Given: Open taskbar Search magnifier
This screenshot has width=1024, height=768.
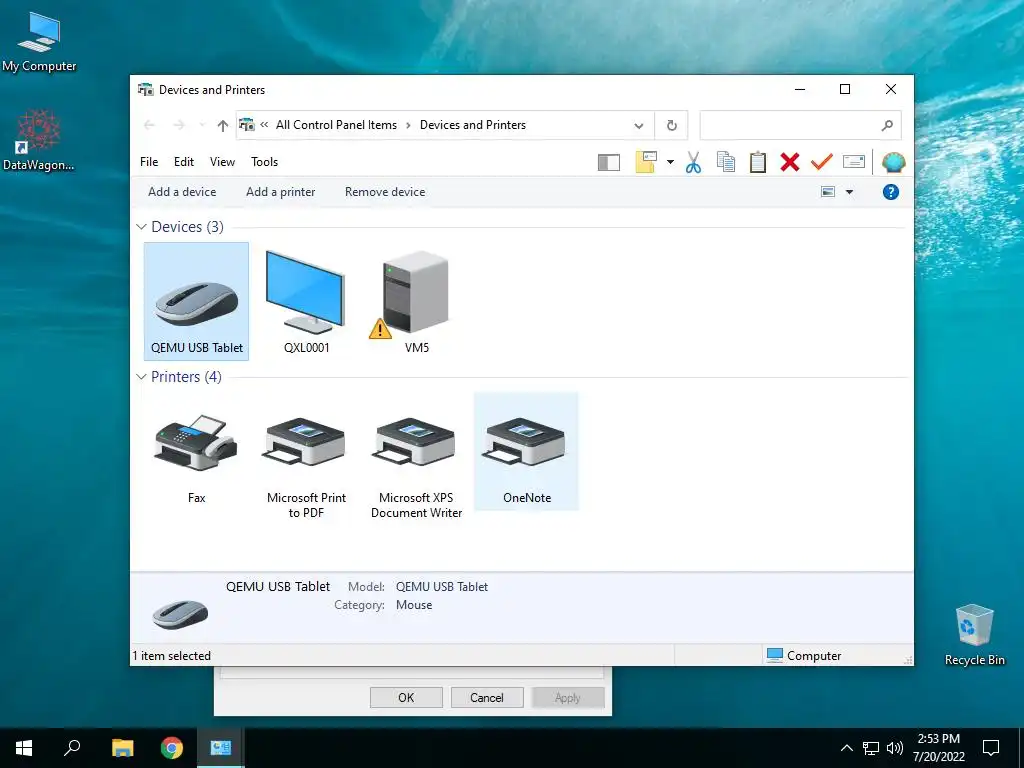Looking at the screenshot, I should click(72, 748).
